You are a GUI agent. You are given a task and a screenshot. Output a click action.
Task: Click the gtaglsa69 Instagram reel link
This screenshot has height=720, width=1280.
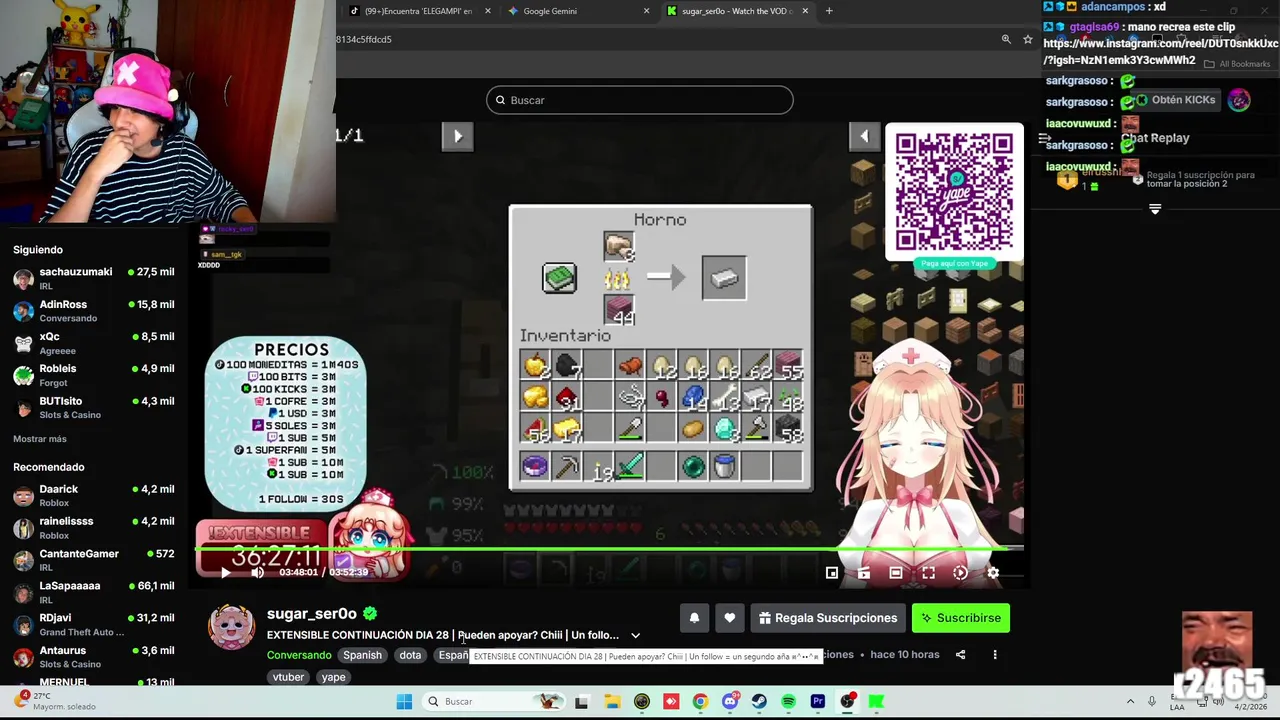(1160, 52)
